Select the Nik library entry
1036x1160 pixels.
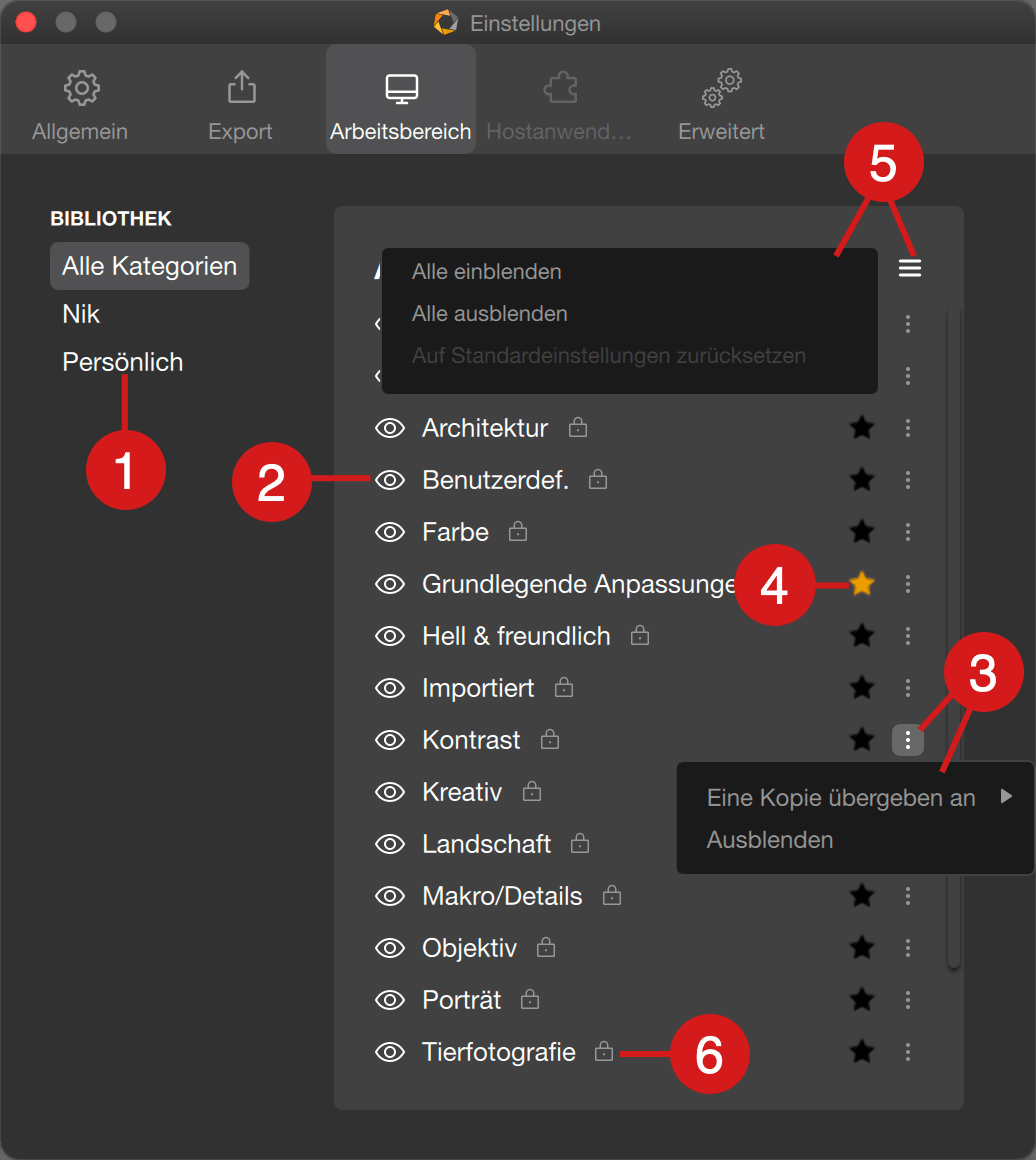(x=81, y=314)
